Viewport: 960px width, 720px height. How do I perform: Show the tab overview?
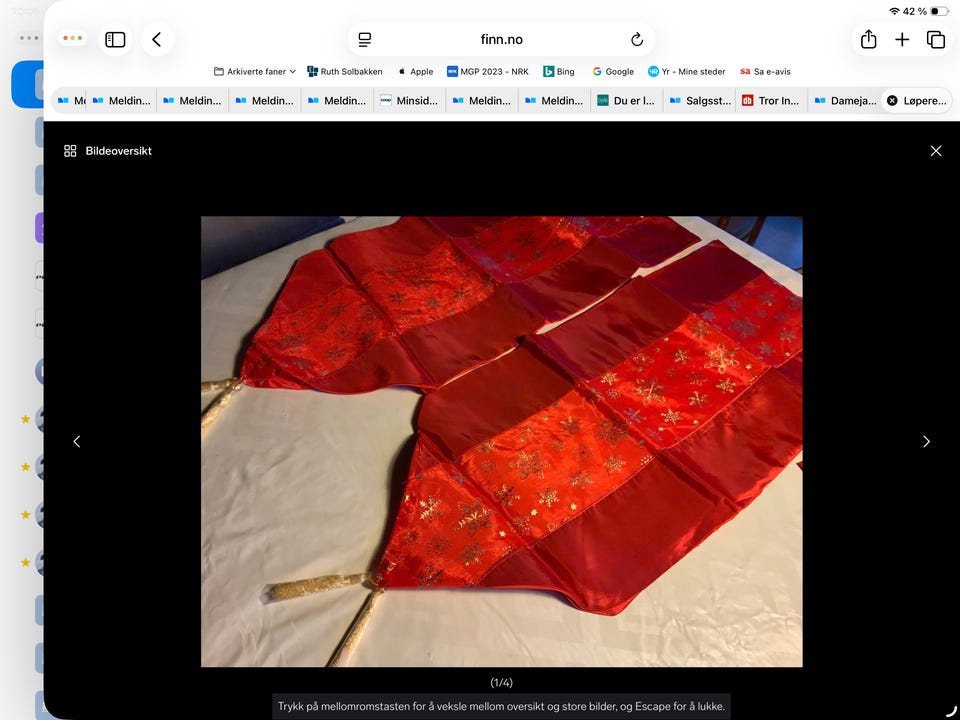click(936, 40)
